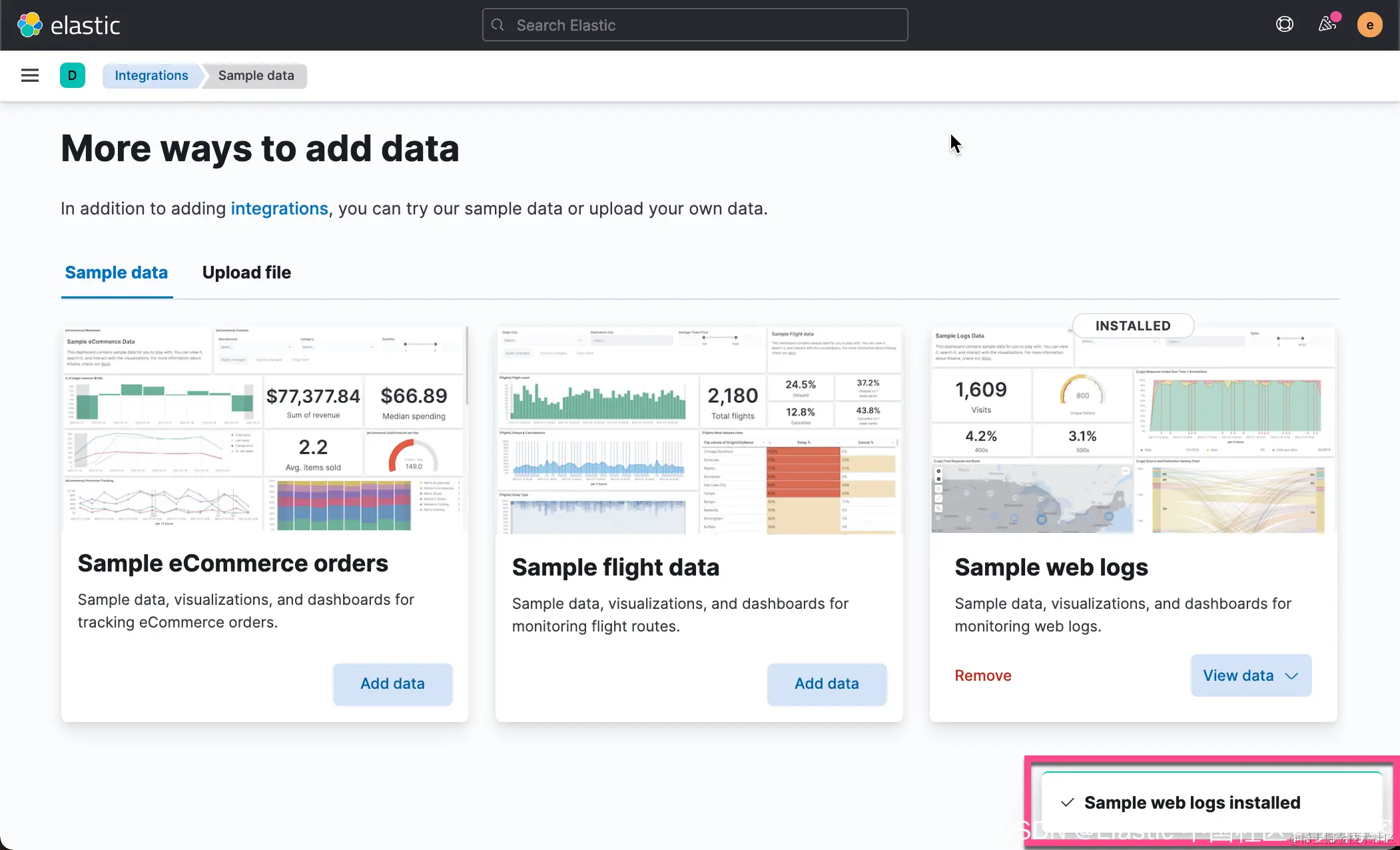Click the search magnifier icon
Viewport: 1400px width, 850px height.
coord(498,25)
